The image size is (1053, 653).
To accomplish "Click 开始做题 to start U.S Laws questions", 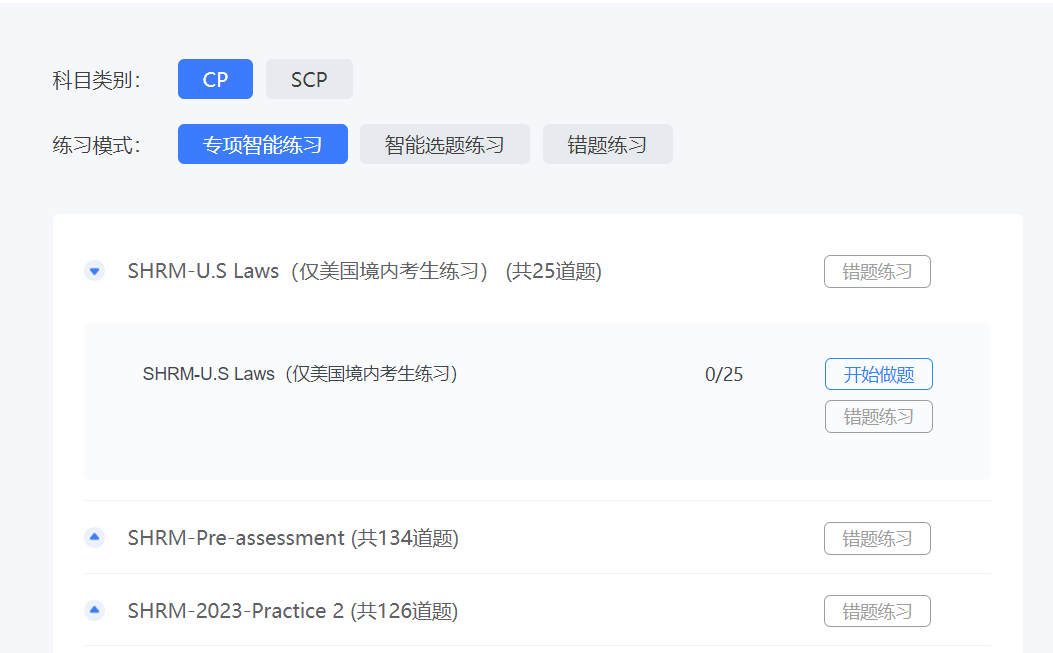I will (x=878, y=374).
